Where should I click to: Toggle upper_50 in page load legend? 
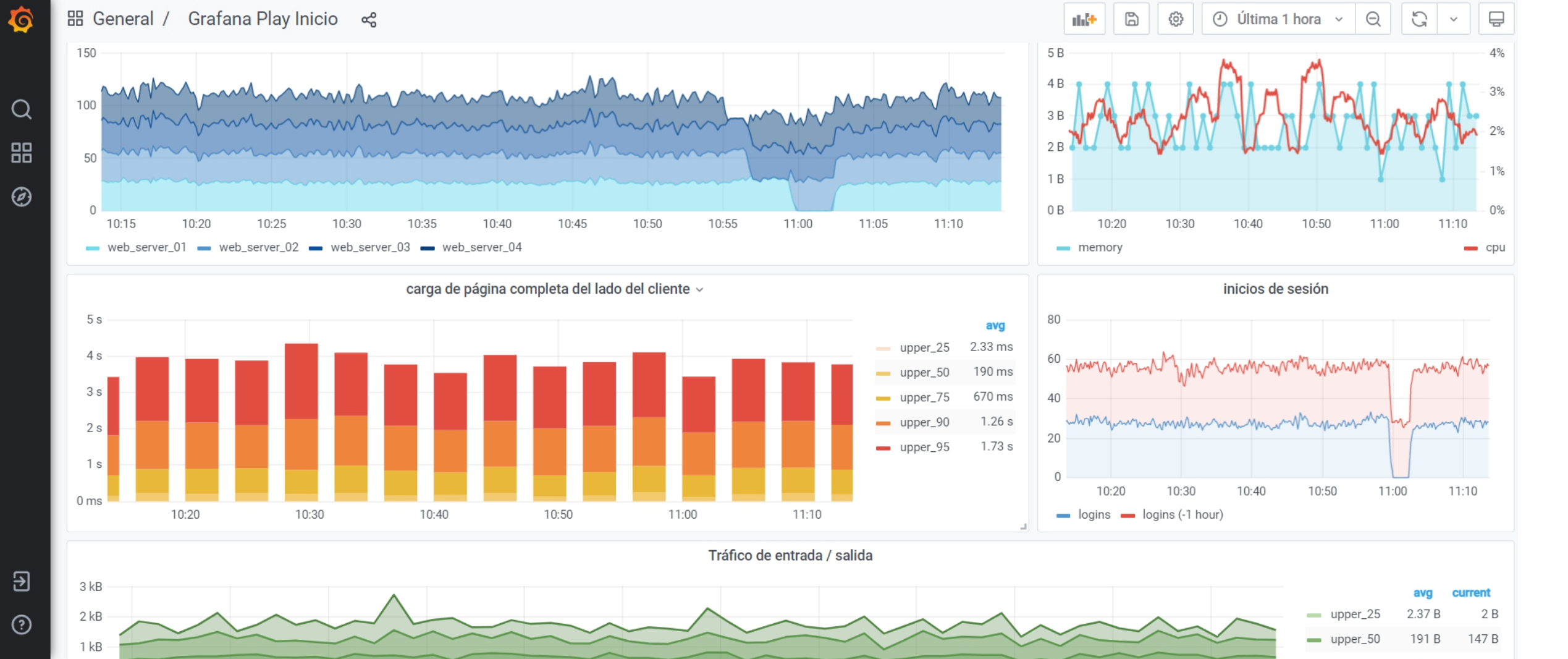pos(924,372)
